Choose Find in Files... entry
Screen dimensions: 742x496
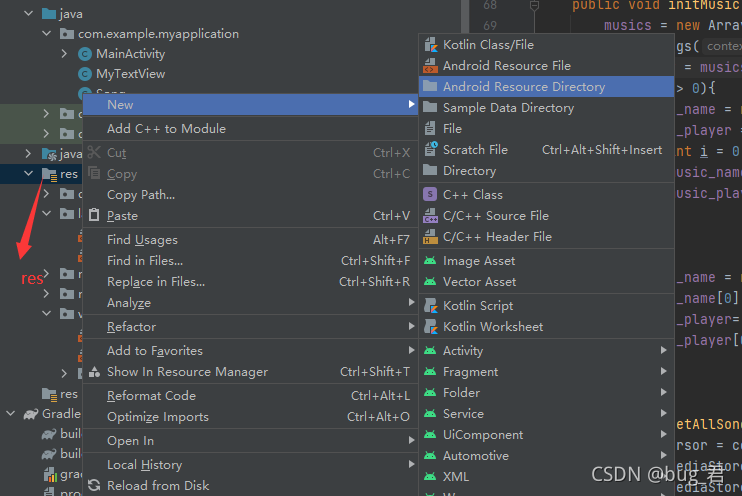coord(250,261)
